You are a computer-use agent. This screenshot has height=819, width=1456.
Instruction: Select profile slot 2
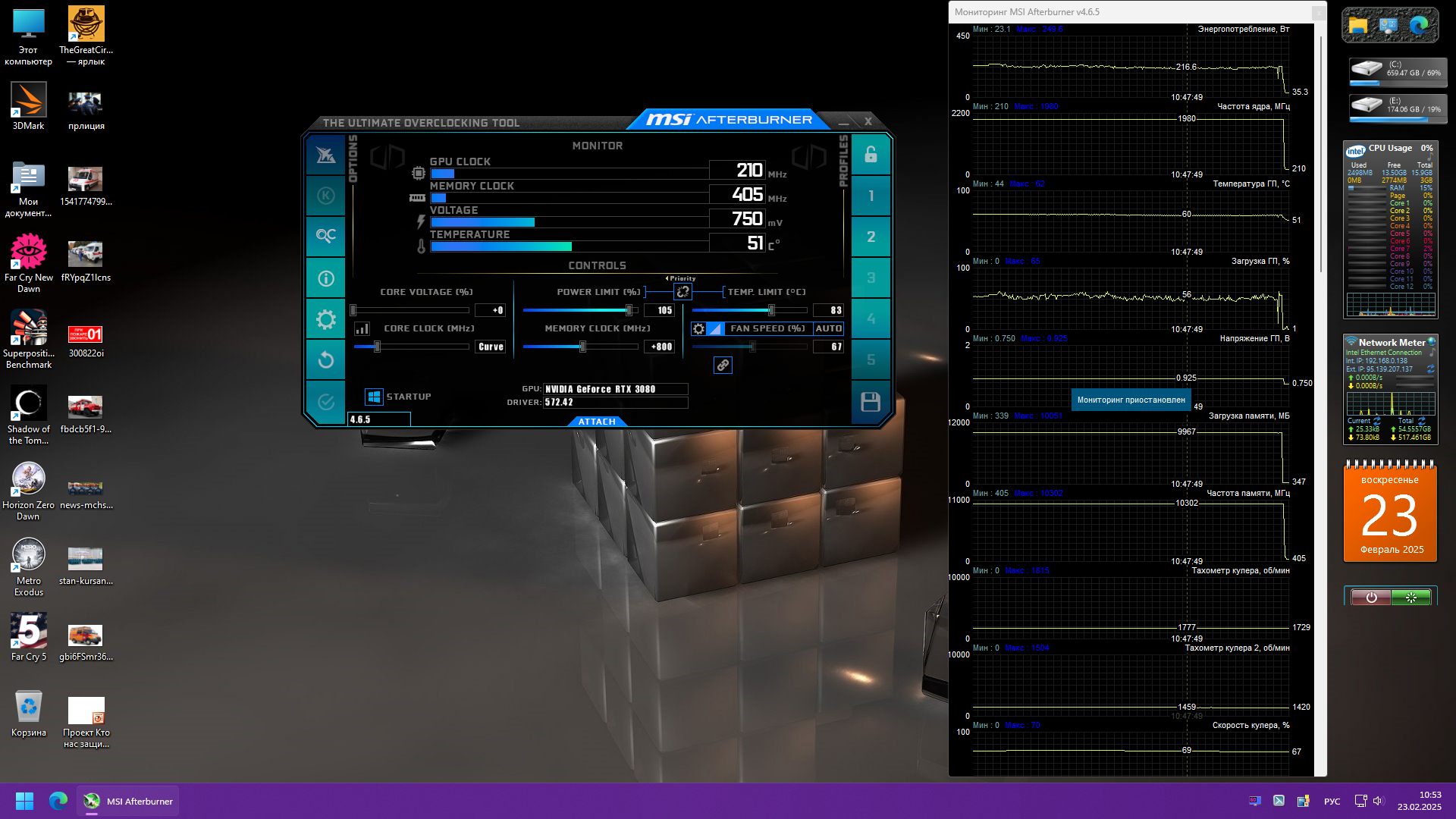coord(871,237)
